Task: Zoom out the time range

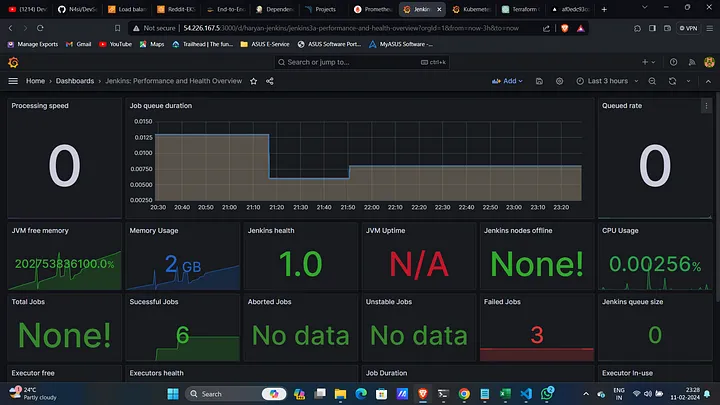Action: (652, 81)
